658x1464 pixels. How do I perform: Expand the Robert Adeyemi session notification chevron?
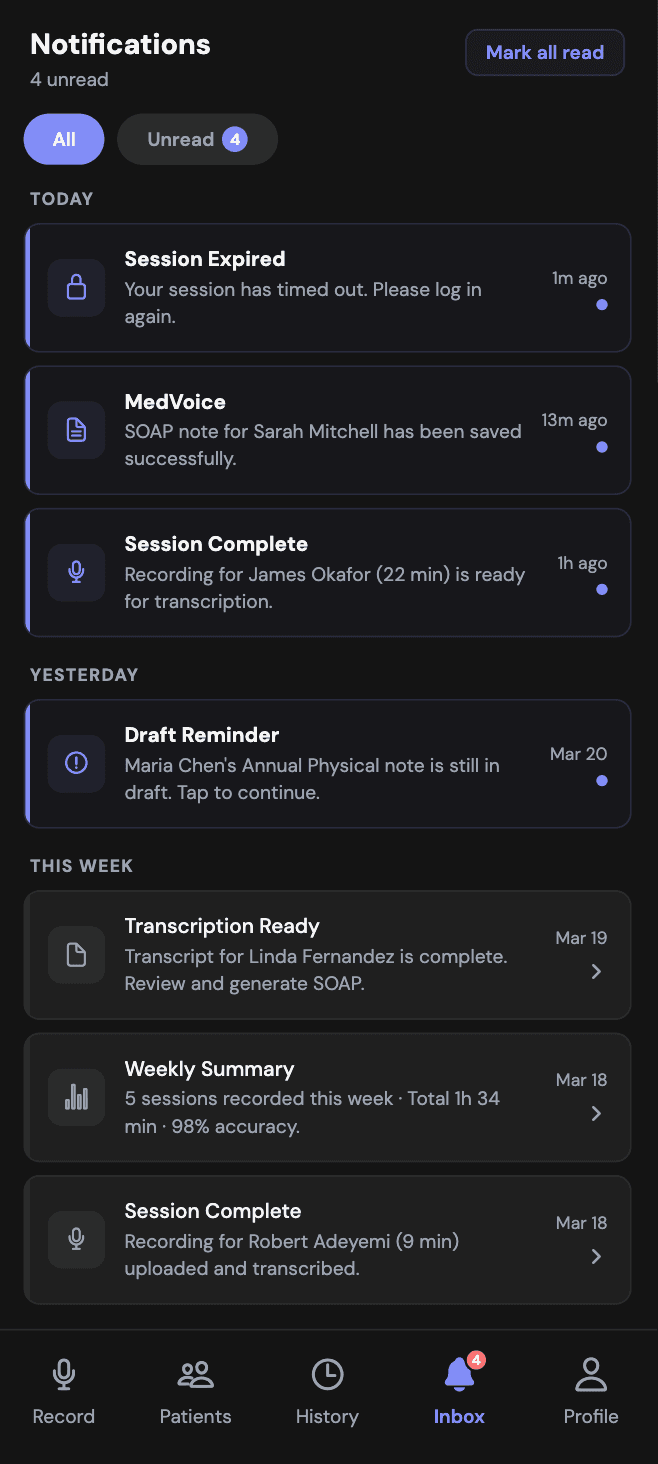pos(596,1256)
